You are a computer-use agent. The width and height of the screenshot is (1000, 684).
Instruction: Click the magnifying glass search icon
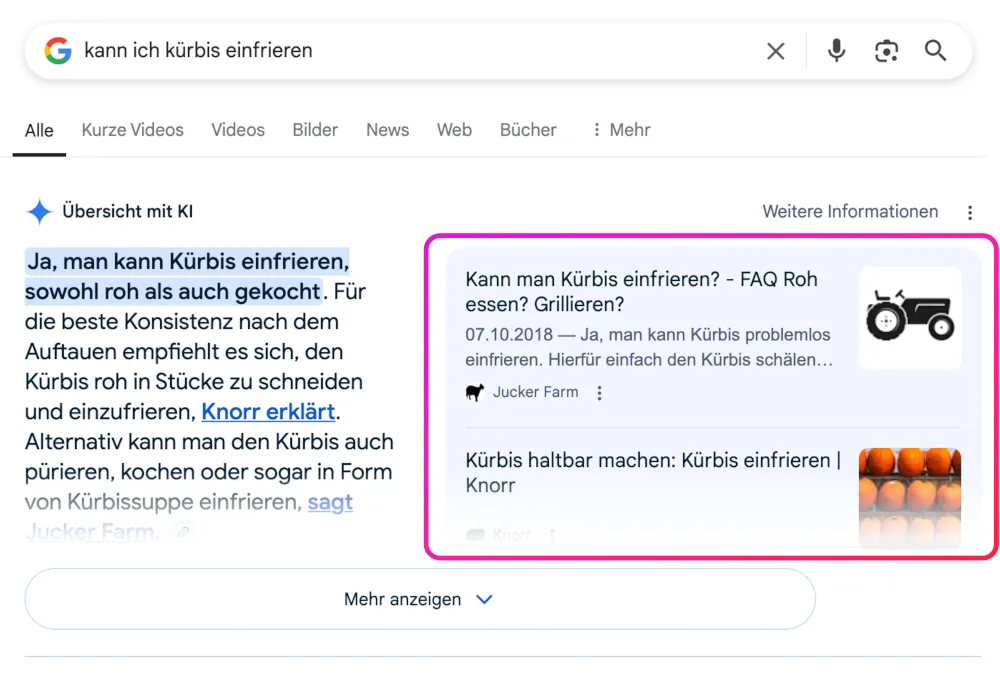(935, 51)
